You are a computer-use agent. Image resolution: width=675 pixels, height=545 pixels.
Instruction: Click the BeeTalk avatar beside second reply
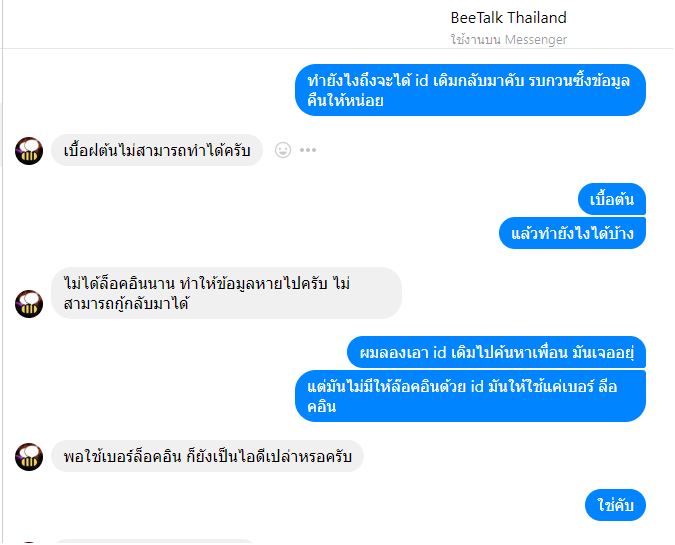(29, 304)
